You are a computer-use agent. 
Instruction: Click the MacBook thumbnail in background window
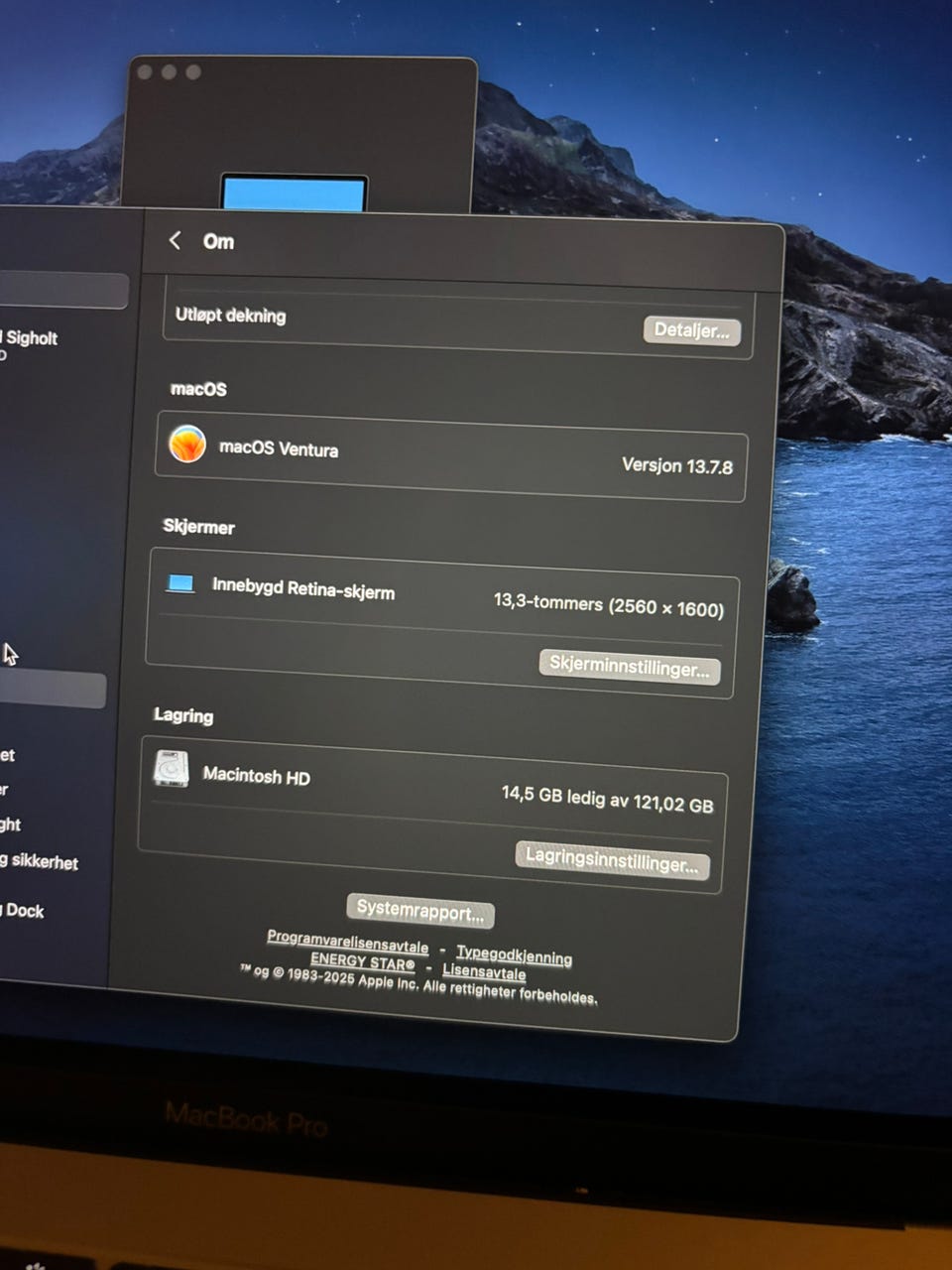(295, 192)
